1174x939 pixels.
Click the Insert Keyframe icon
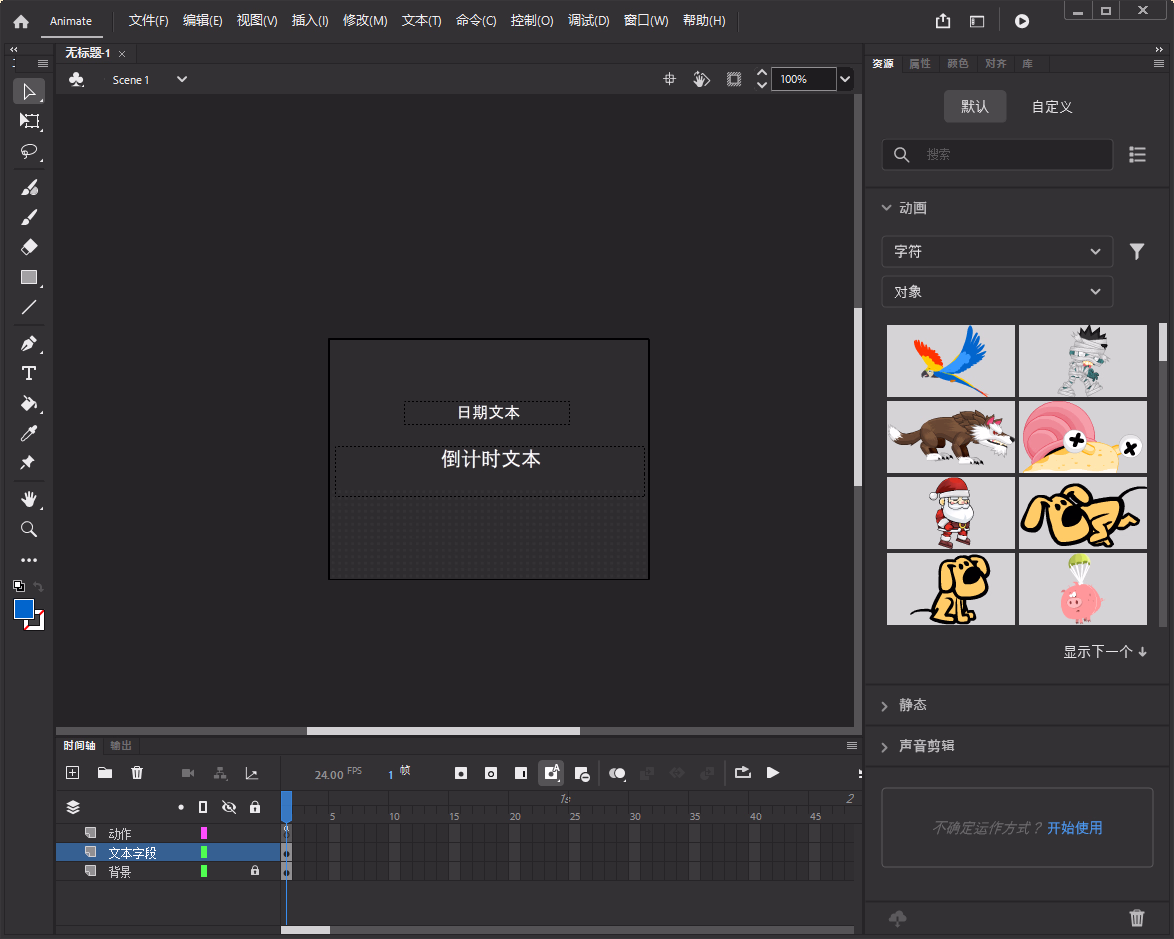point(461,773)
